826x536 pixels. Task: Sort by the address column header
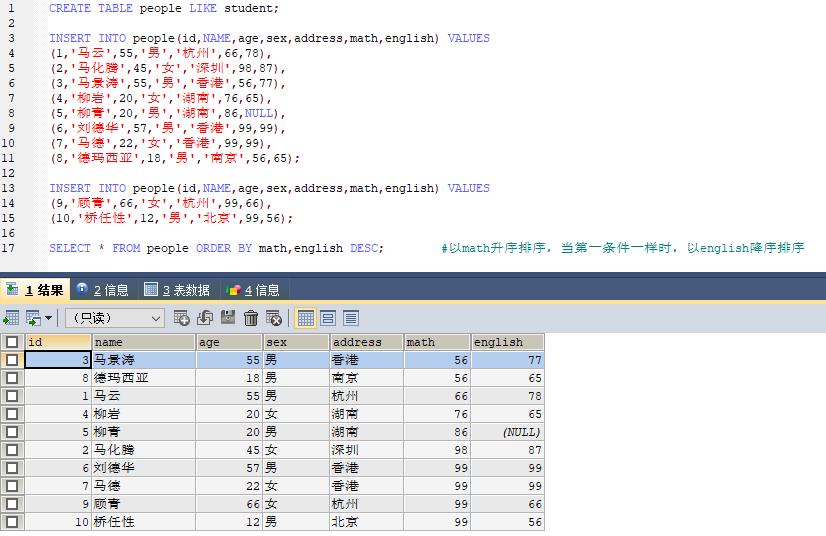[x=367, y=342]
